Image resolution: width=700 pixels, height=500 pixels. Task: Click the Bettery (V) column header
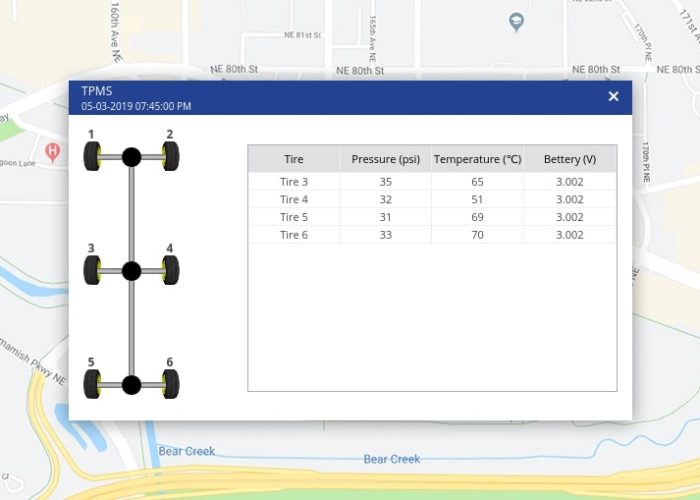(569, 159)
